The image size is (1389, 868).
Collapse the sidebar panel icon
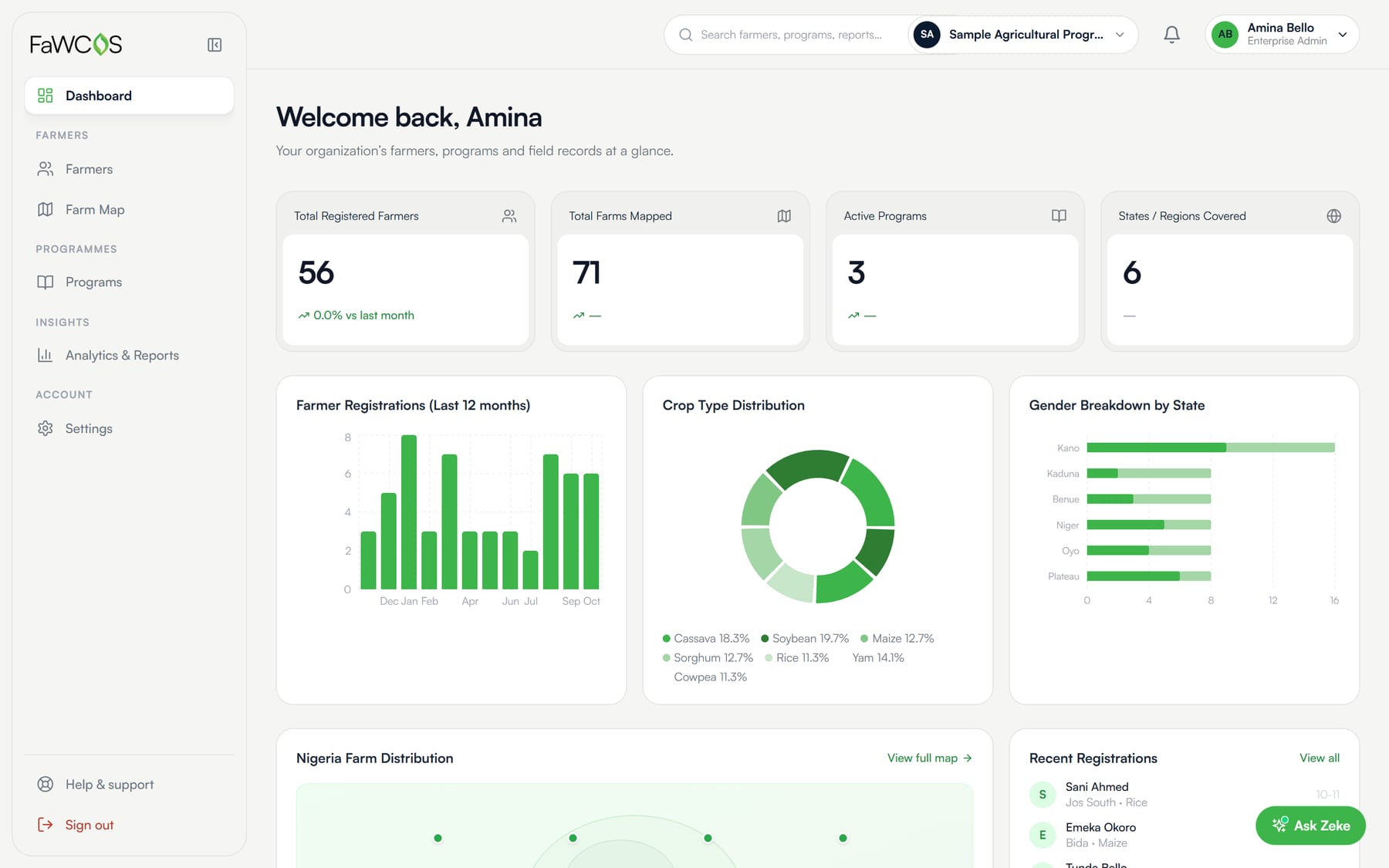pyautogui.click(x=215, y=45)
